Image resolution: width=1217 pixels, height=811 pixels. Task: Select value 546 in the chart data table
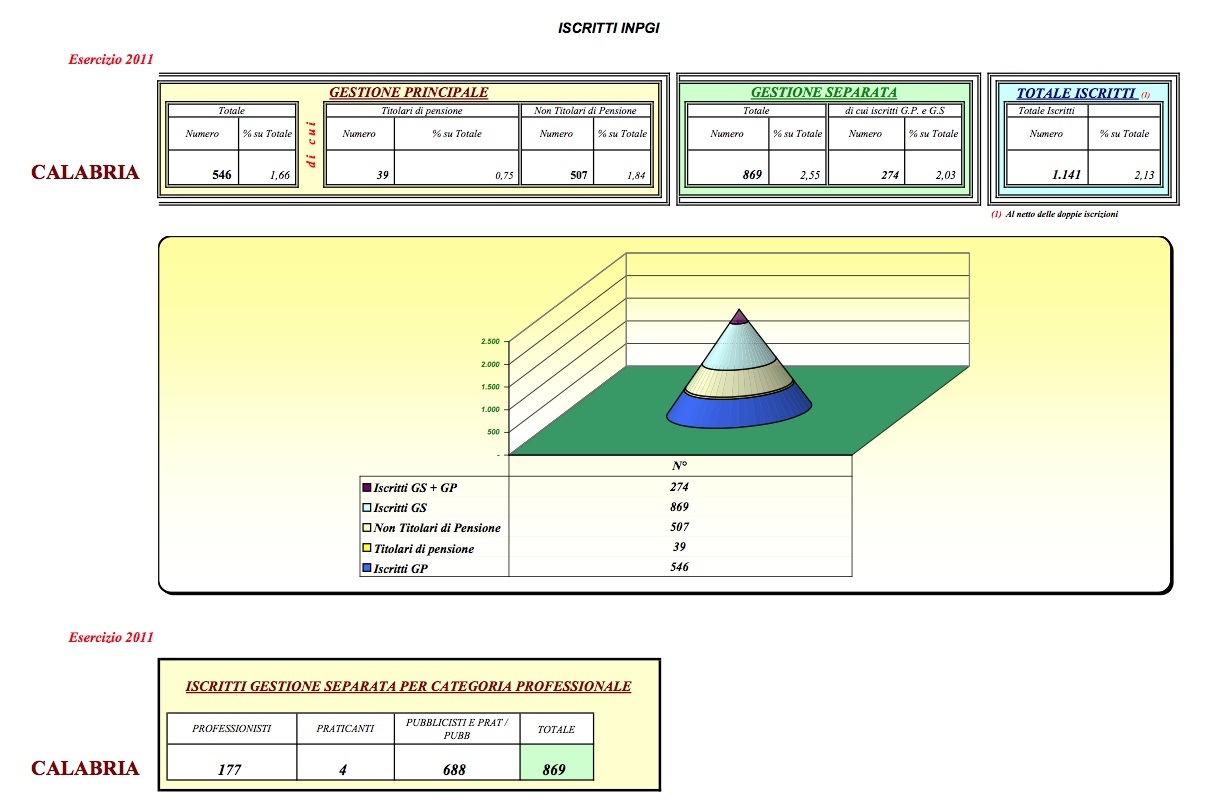(x=680, y=567)
